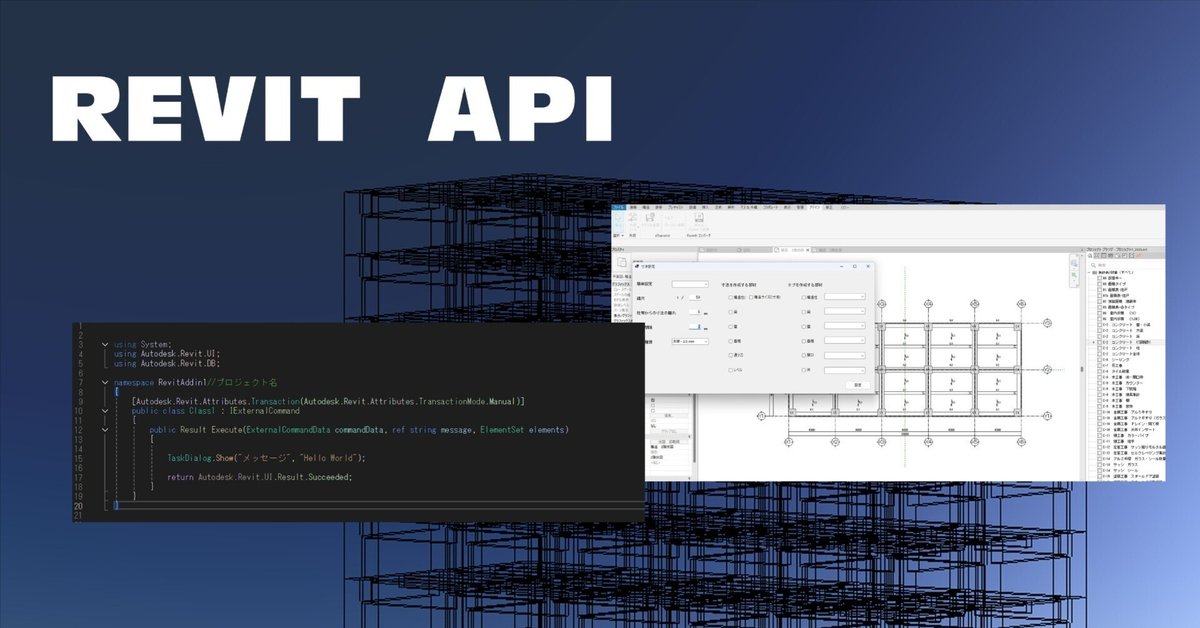Screen dimensions: 1200x628
Task: Check the 構造柱 checkbox under 寸法を作成する部材
Action: [x=731, y=296]
